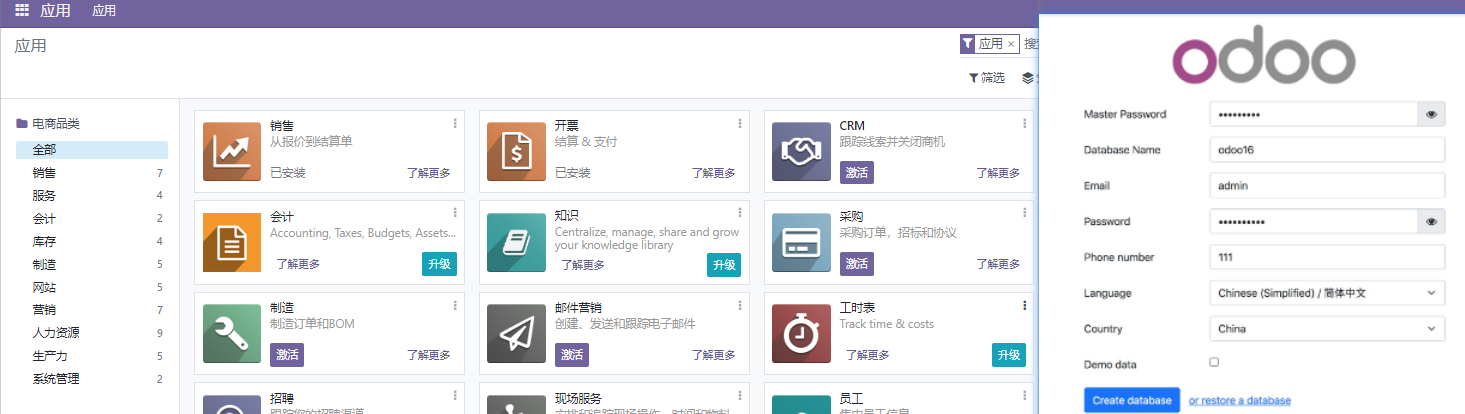The image size is (1465, 414).
Task: Select the 销售 category in sidebar
Action: tap(92, 173)
